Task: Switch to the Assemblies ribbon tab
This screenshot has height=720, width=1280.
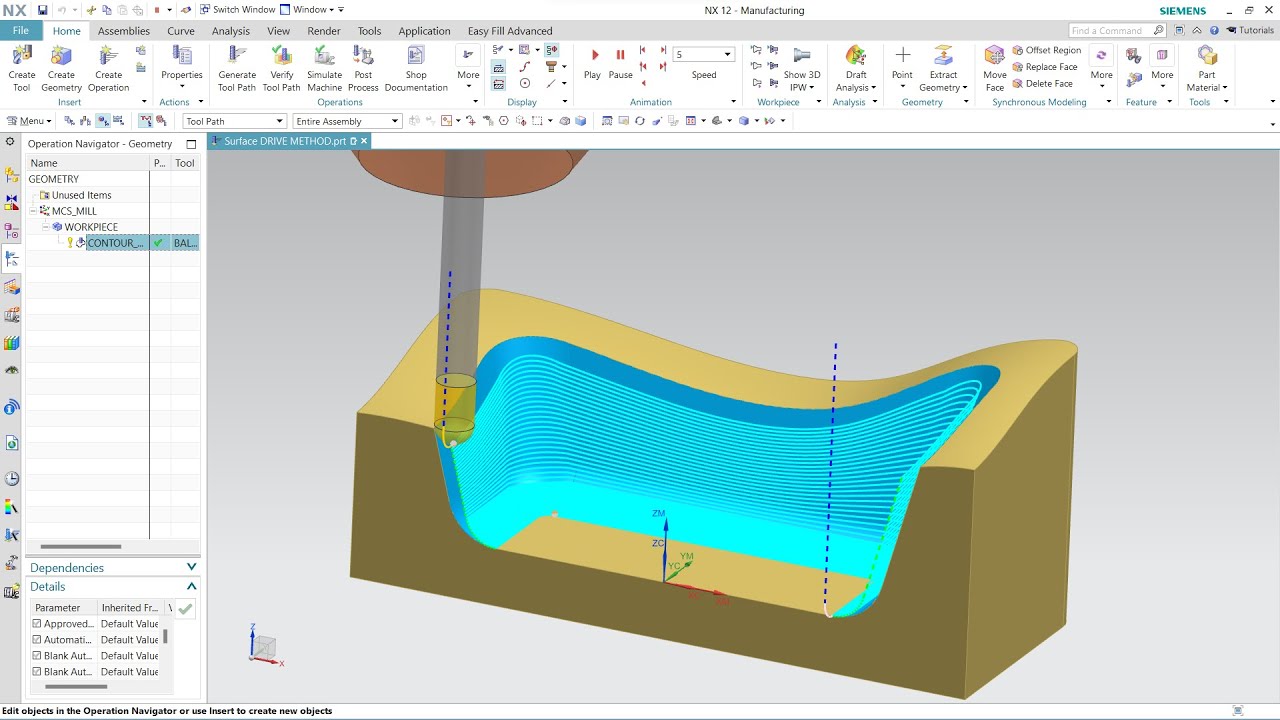Action: (x=124, y=31)
